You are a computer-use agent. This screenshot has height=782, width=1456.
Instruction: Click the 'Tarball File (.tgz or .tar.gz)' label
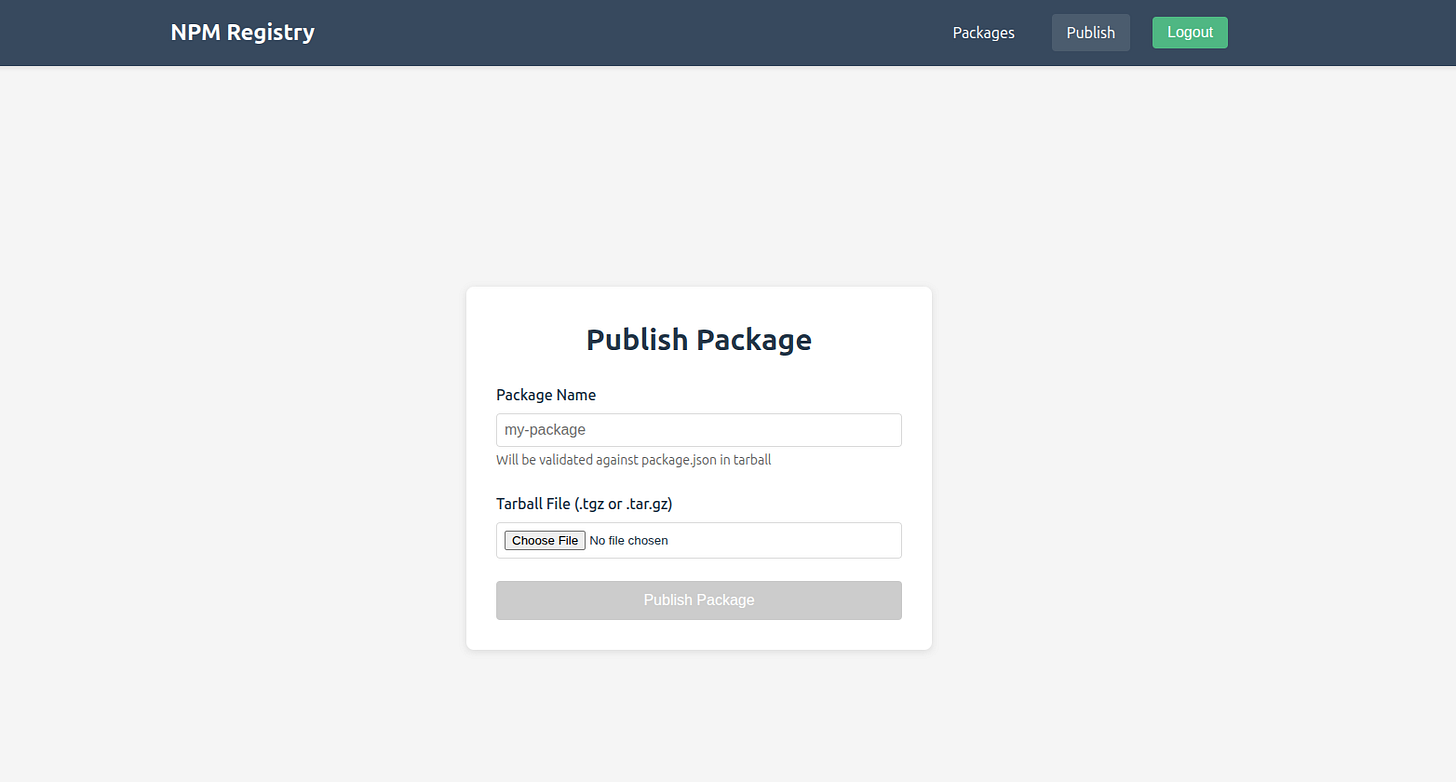[584, 504]
